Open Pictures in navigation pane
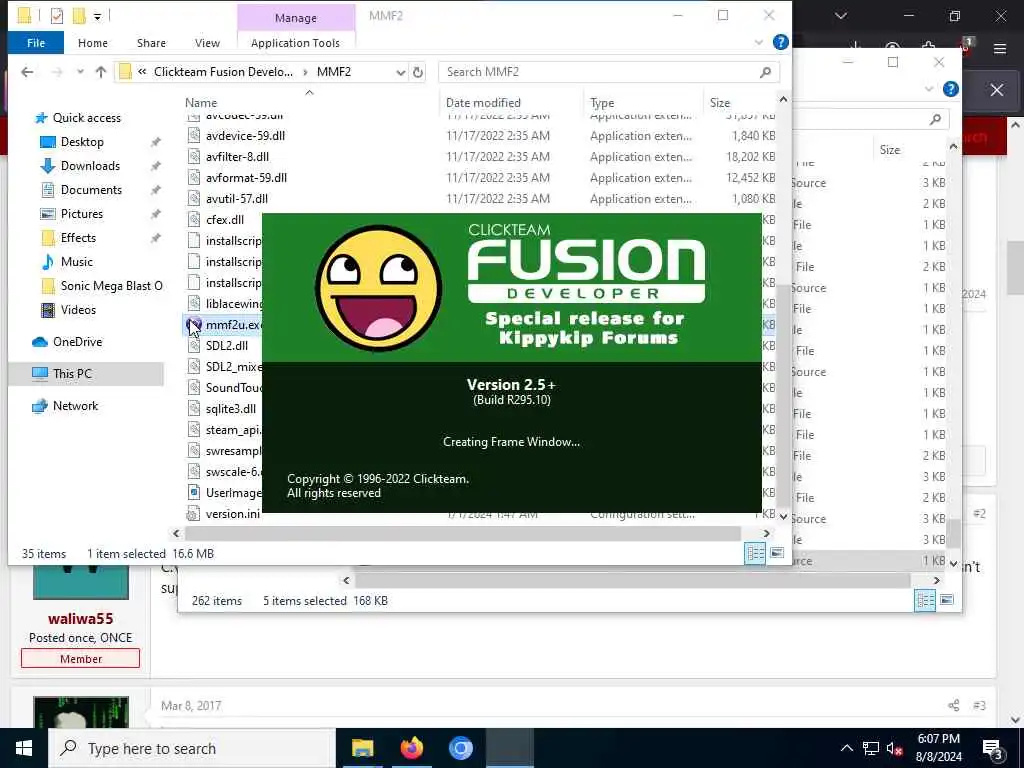Image resolution: width=1024 pixels, height=768 pixels. tap(82, 214)
